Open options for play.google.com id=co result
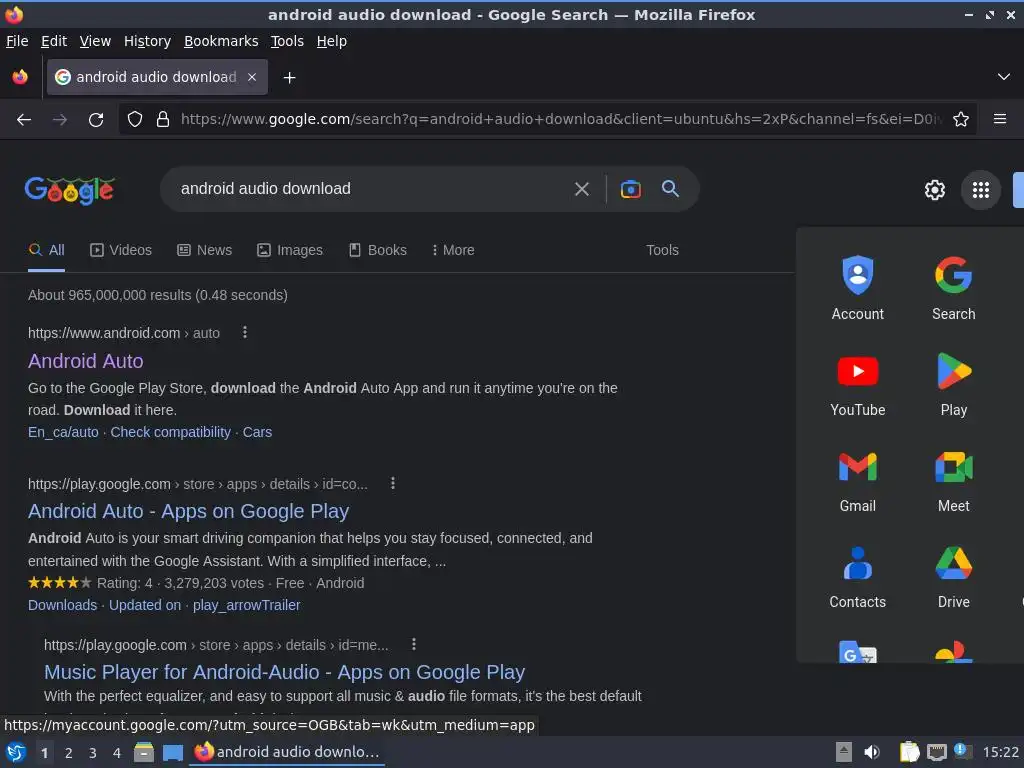 click(x=392, y=483)
